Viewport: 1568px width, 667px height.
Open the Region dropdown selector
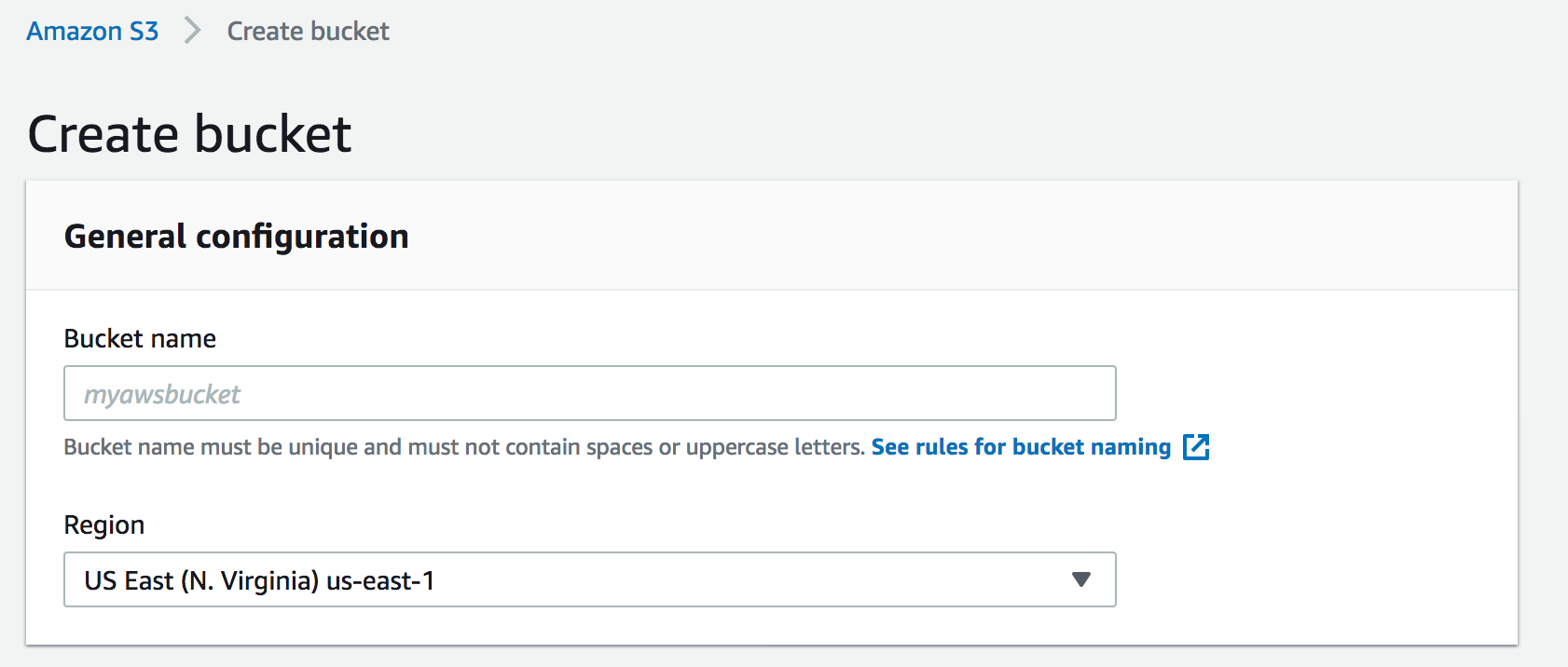click(x=589, y=579)
